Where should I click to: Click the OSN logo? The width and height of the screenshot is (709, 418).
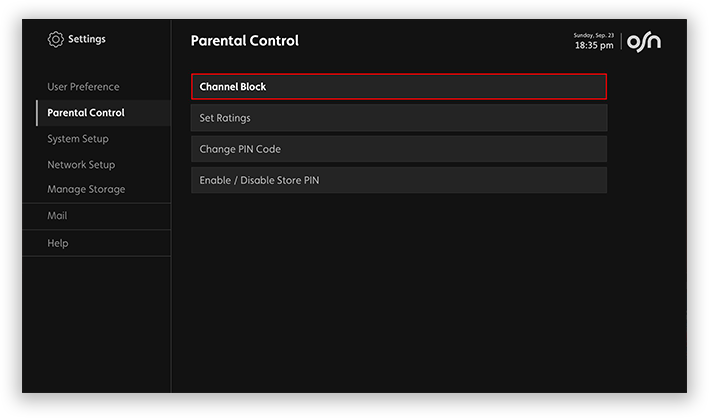click(x=643, y=42)
